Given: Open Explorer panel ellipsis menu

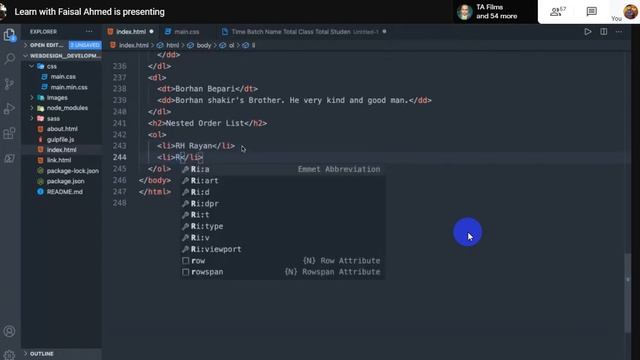Looking at the screenshot, I should pyautogui.click(x=89, y=31).
